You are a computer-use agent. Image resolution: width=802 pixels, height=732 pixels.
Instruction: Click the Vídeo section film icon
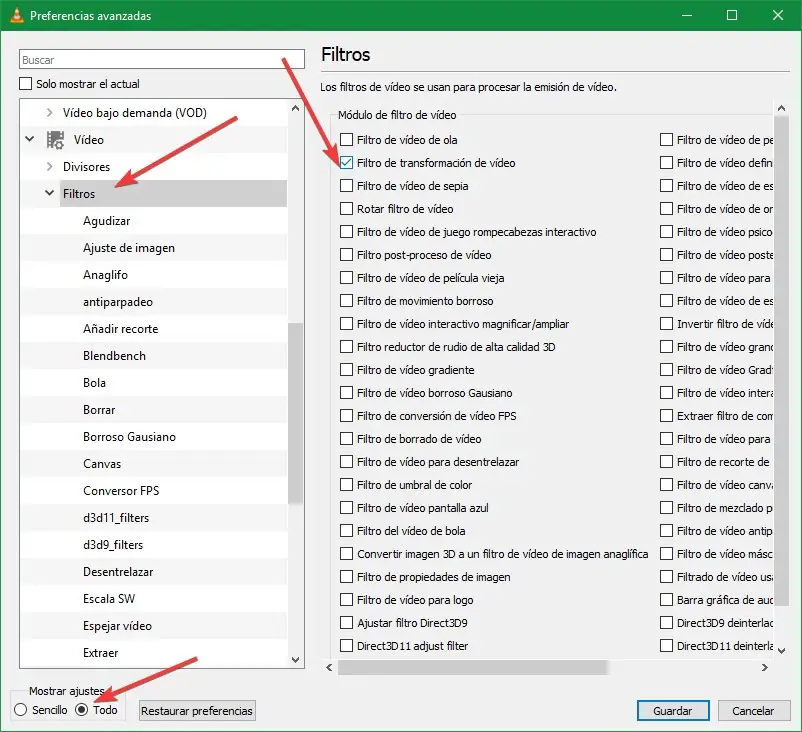click(56, 140)
